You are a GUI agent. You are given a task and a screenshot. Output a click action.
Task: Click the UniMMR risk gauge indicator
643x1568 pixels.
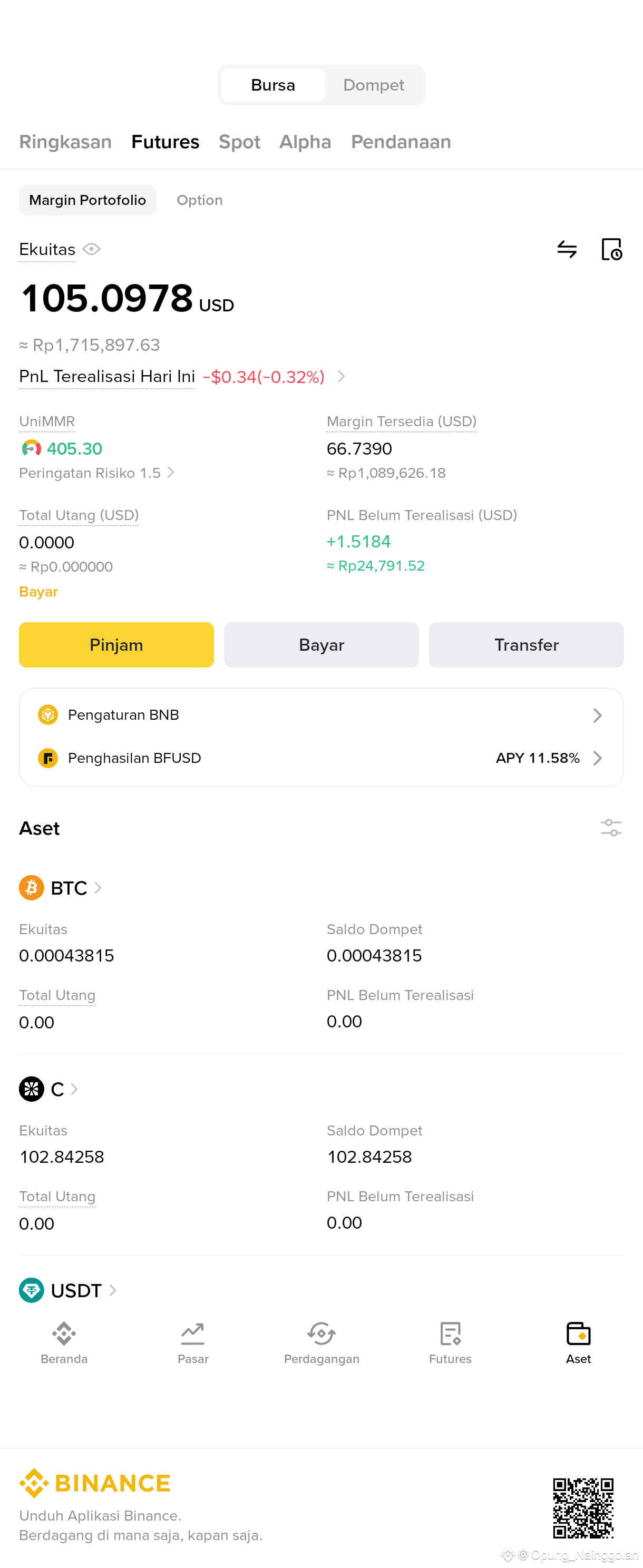31,448
